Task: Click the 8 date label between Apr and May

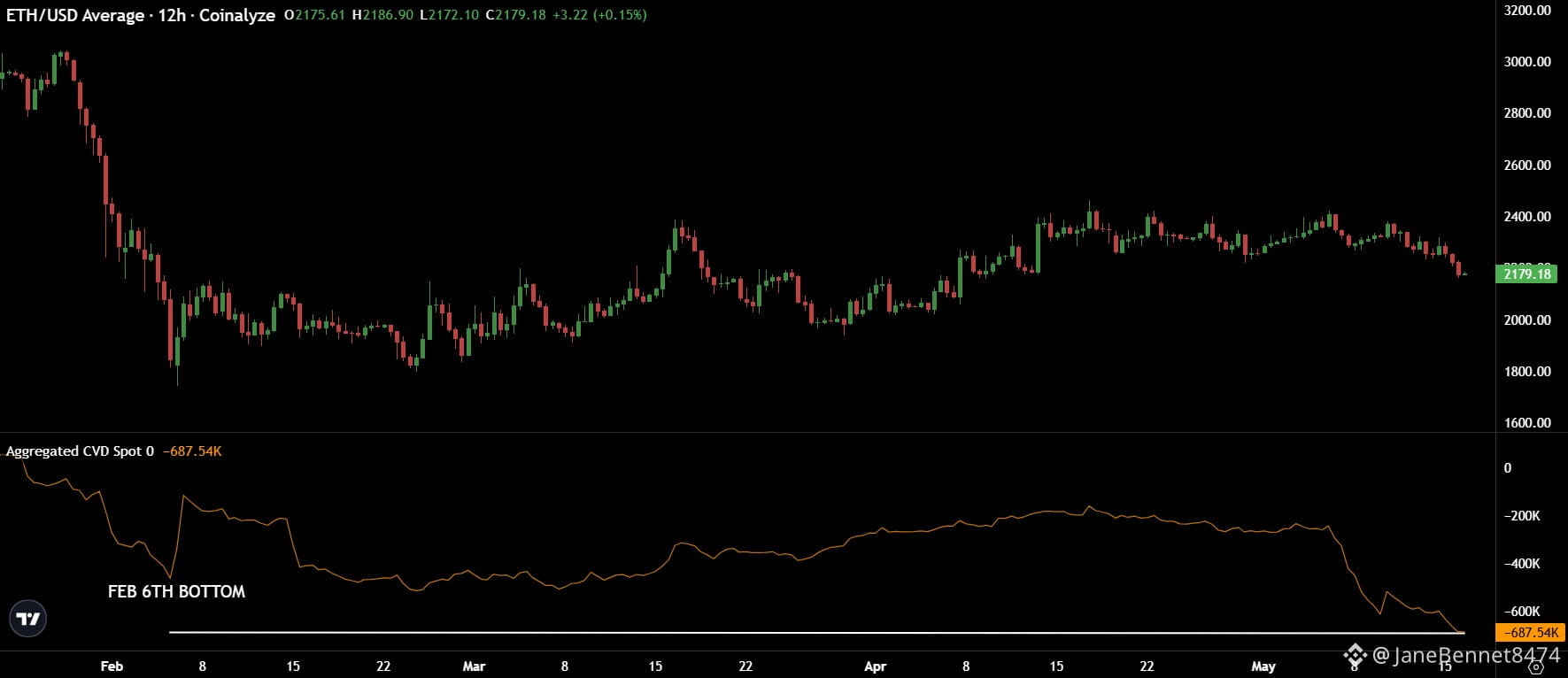Action: tap(966, 666)
